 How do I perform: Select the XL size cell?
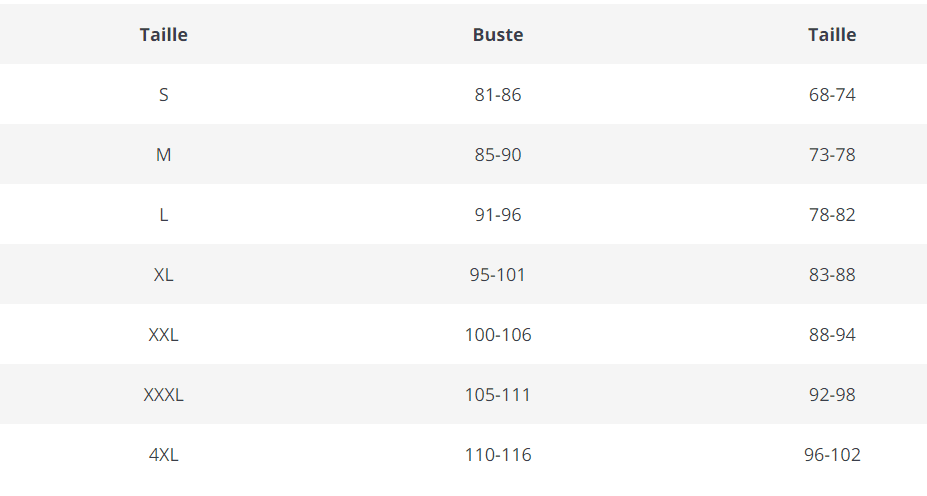point(164,275)
